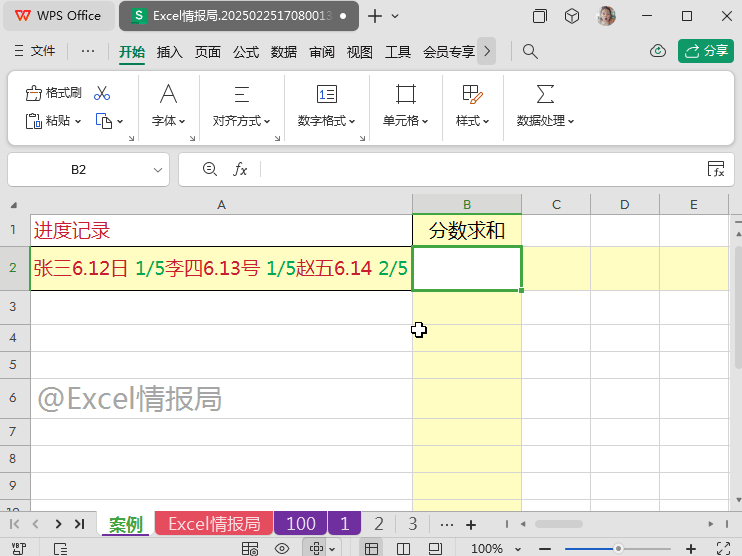The image size is (742, 556).
Task: Select cell A2 with progress record text
Action: pos(220,268)
